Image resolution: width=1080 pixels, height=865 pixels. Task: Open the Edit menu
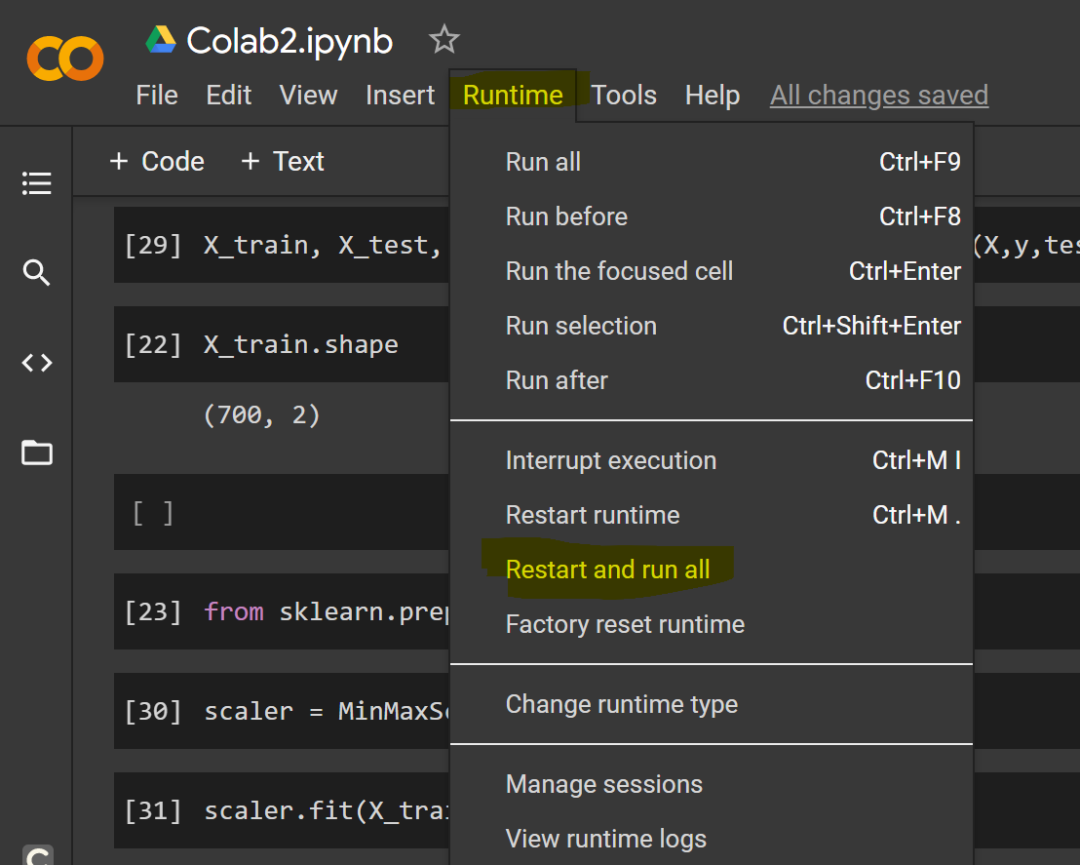tap(229, 95)
